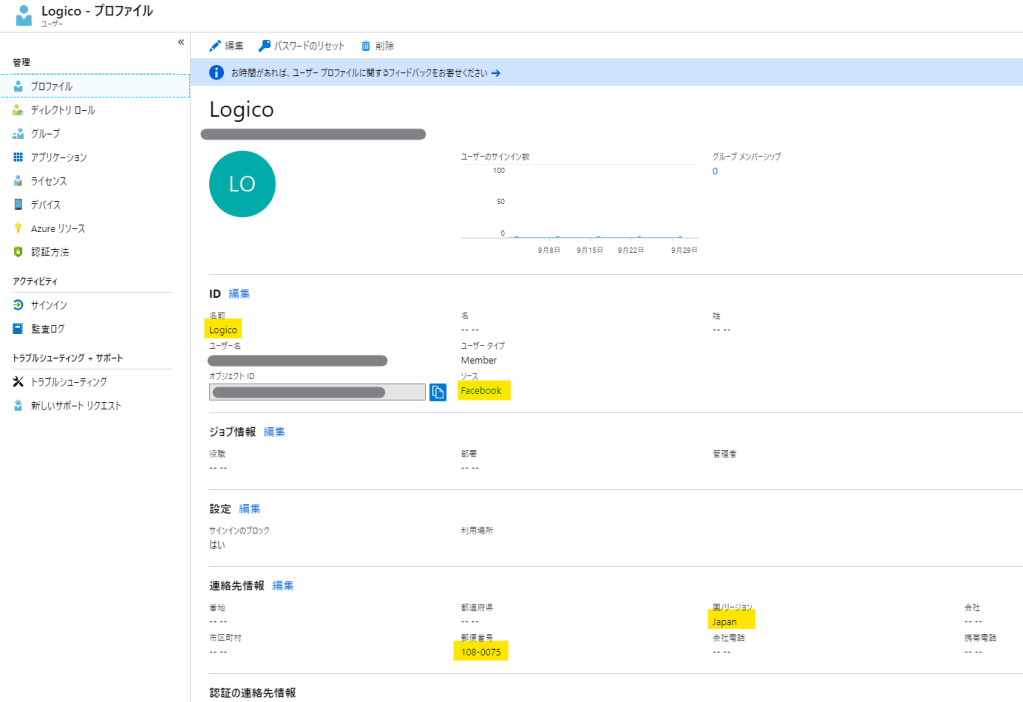This screenshot has height=702, width=1023.
Task: Click the trash delete icon
Action: pos(366,46)
